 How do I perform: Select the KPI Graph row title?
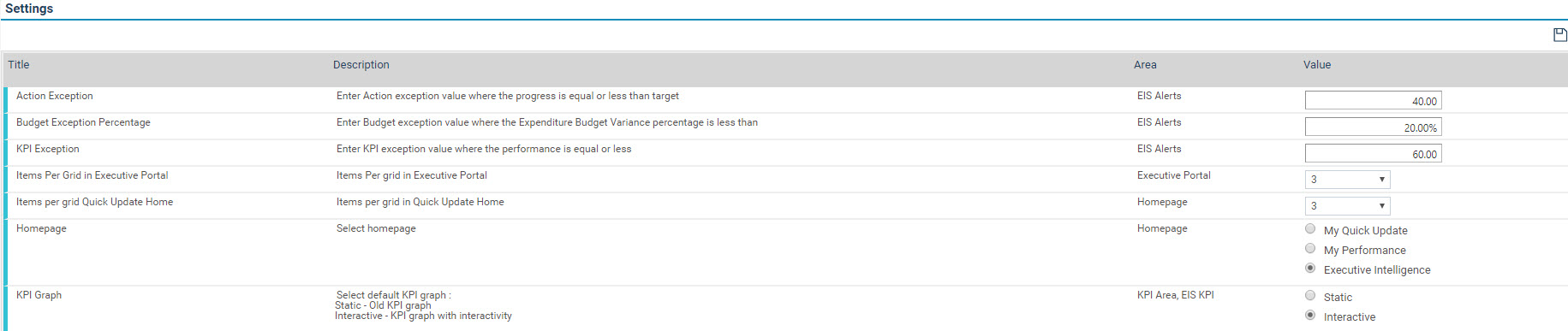[x=39, y=295]
